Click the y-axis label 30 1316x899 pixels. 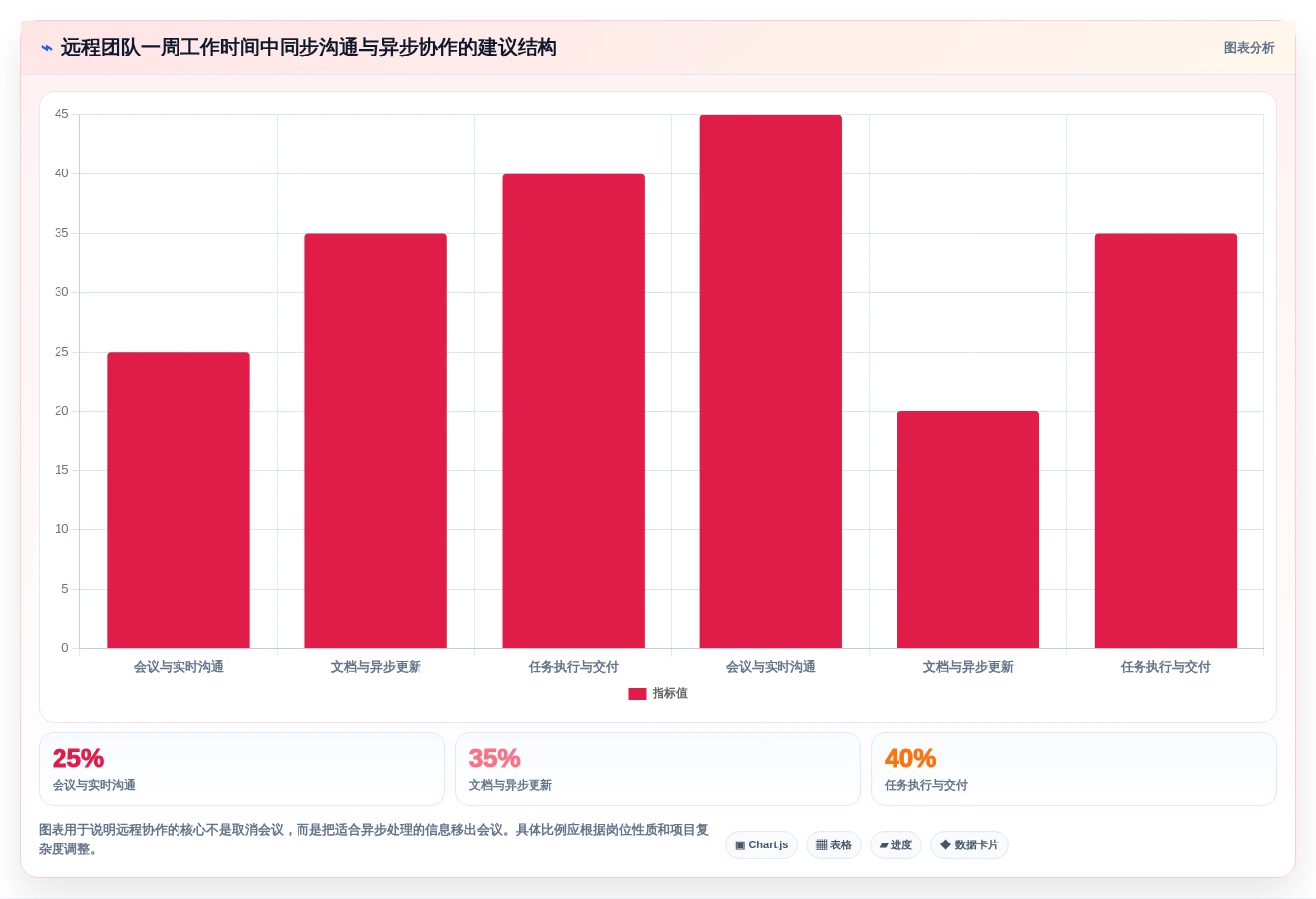[62, 292]
